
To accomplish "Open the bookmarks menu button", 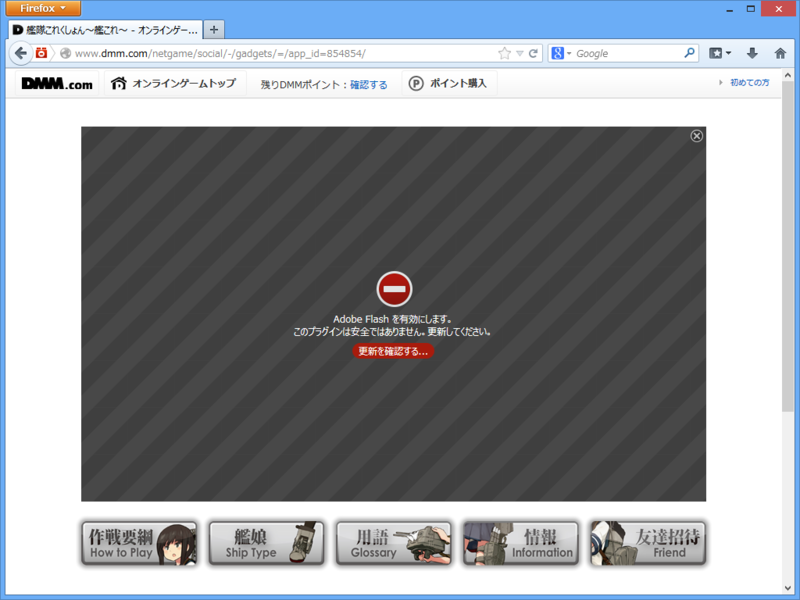I will point(720,53).
